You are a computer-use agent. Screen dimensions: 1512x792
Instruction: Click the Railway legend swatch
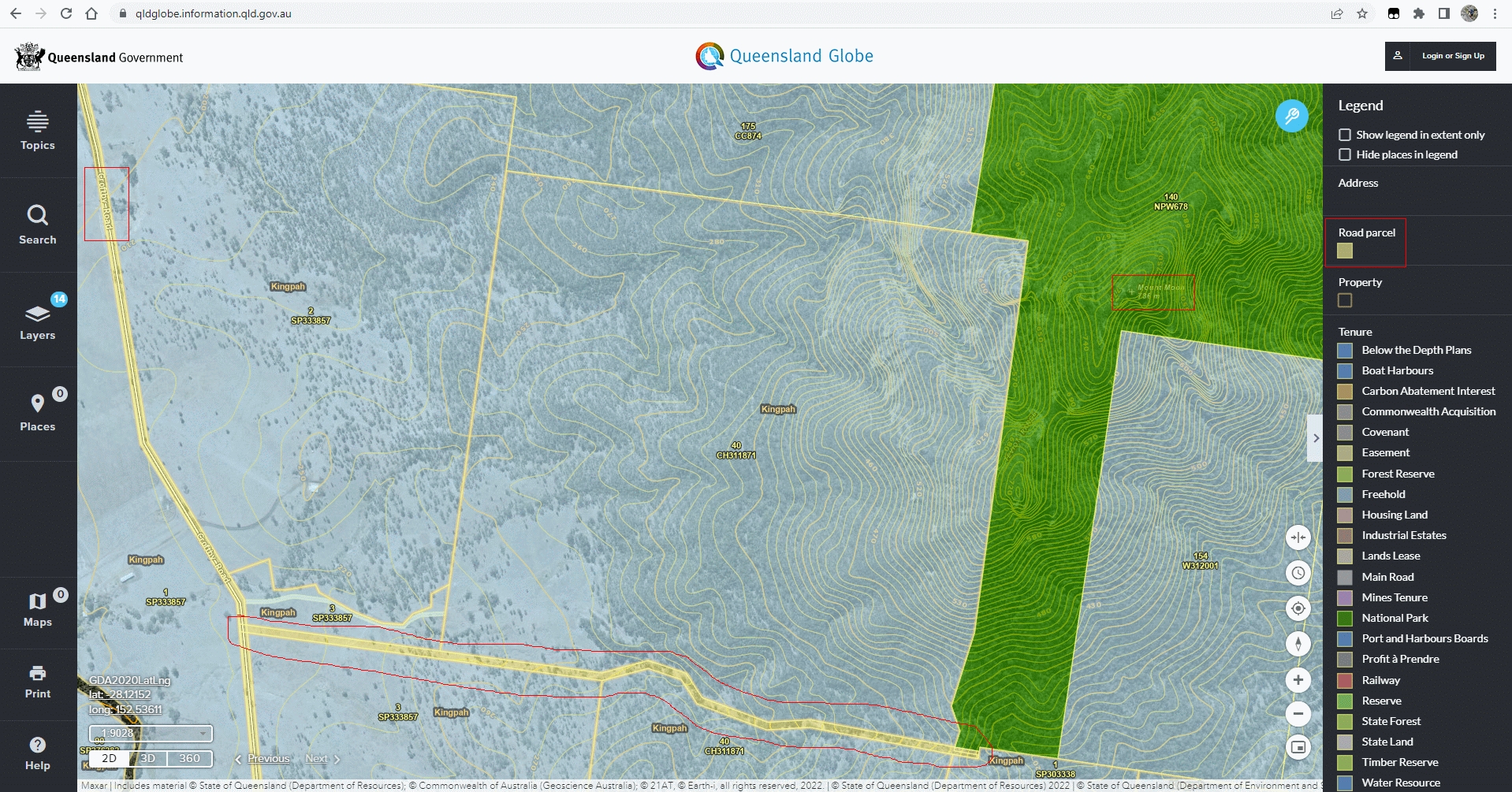[1345, 680]
